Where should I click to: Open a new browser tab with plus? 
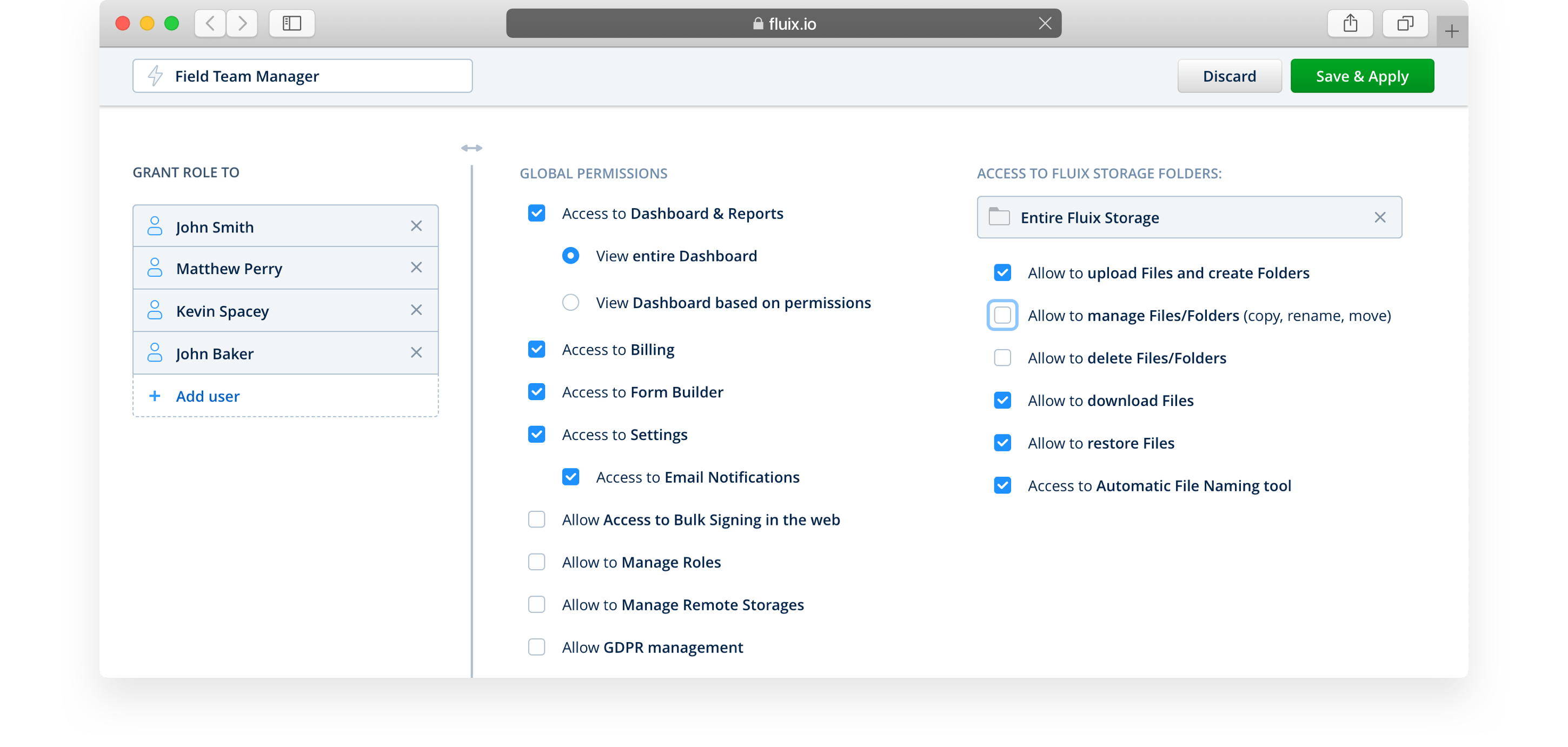coord(1452,31)
